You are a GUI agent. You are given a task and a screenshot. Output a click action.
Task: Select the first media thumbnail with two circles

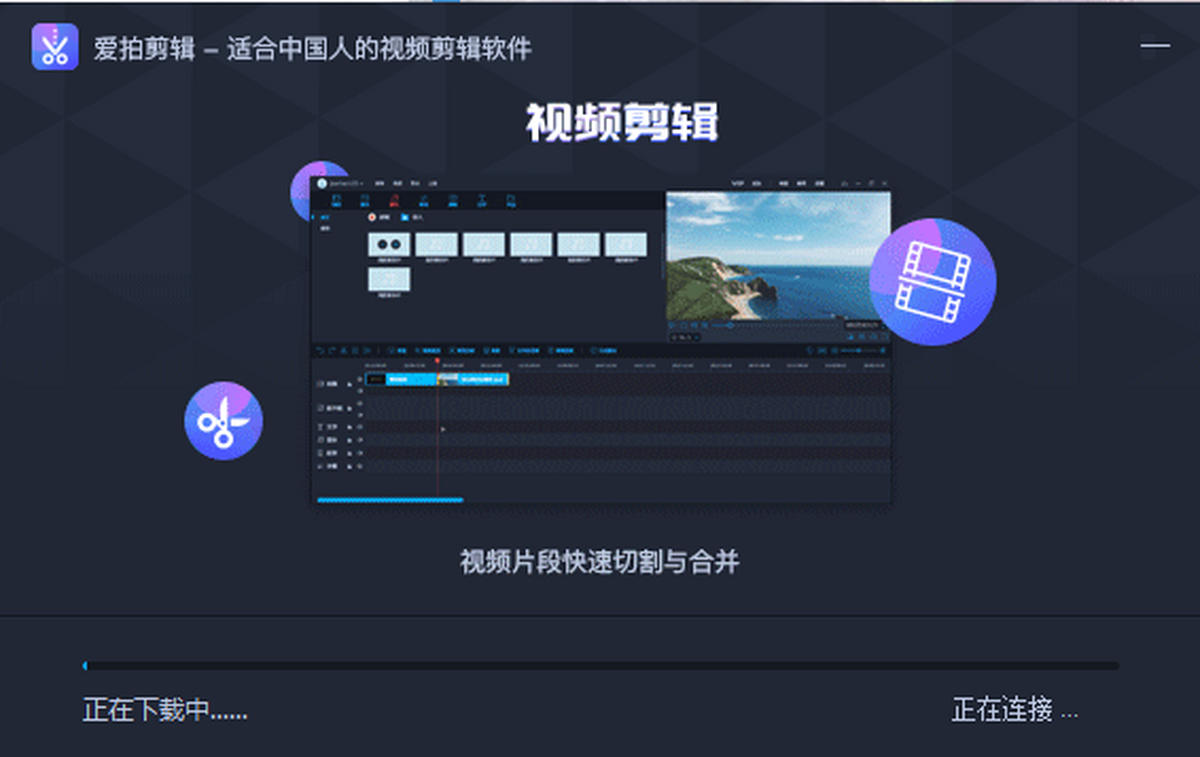(389, 245)
